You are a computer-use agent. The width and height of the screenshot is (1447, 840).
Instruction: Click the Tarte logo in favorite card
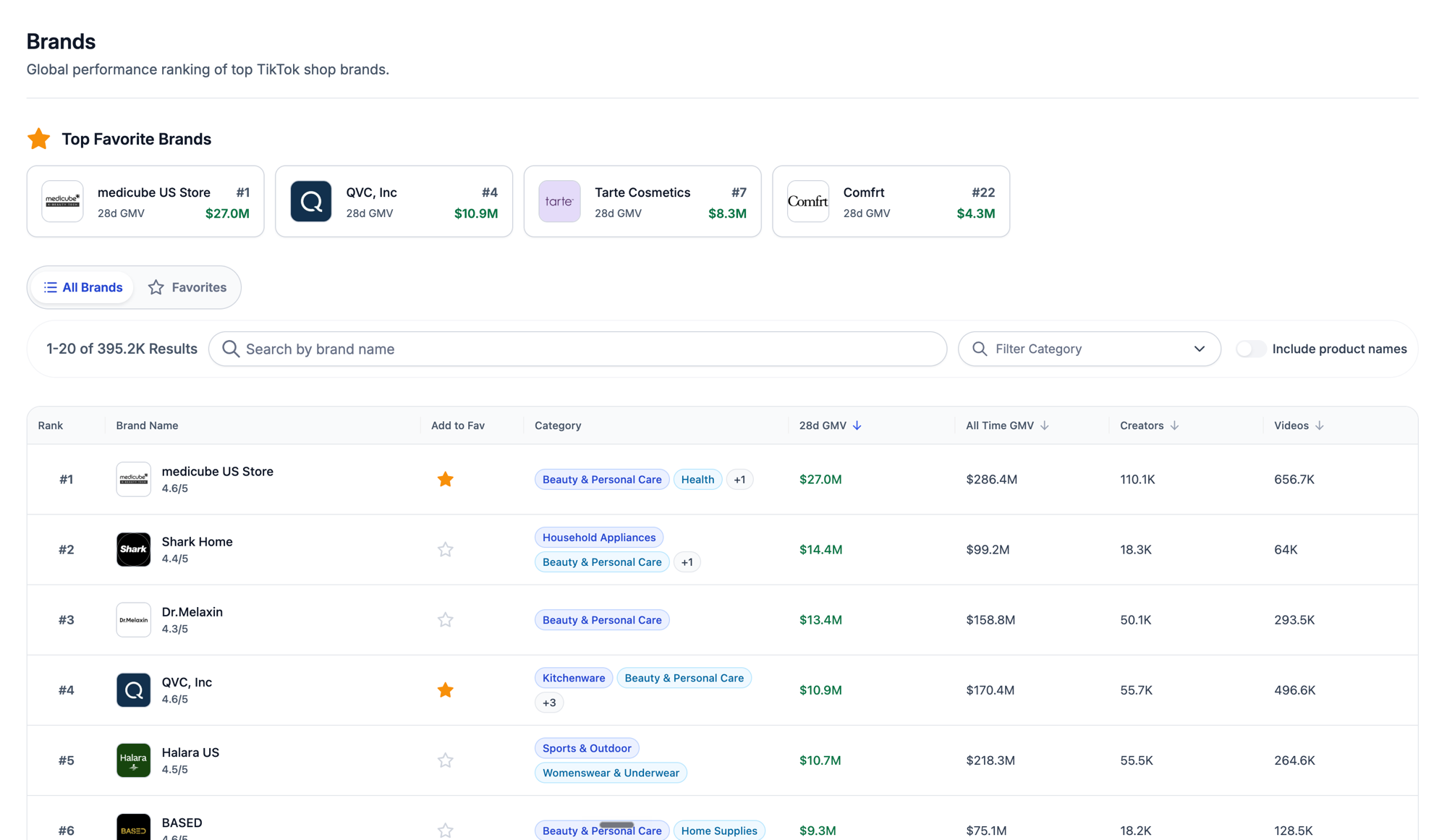tap(559, 201)
